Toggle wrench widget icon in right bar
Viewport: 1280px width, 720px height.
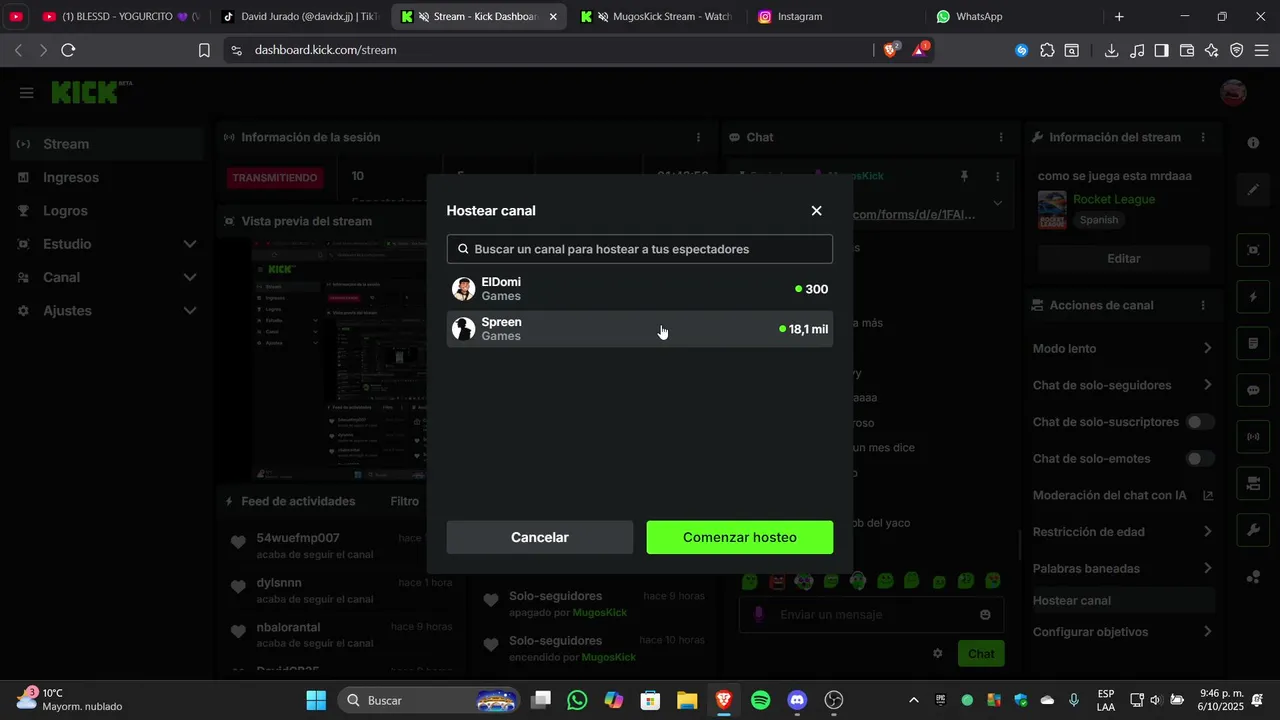(1253, 530)
